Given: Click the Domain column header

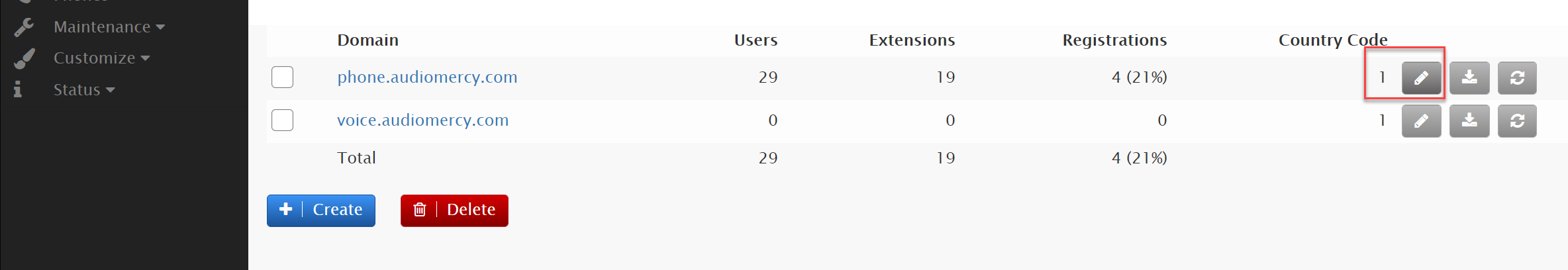Looking at the screenshot, I should tap(368, 40).
